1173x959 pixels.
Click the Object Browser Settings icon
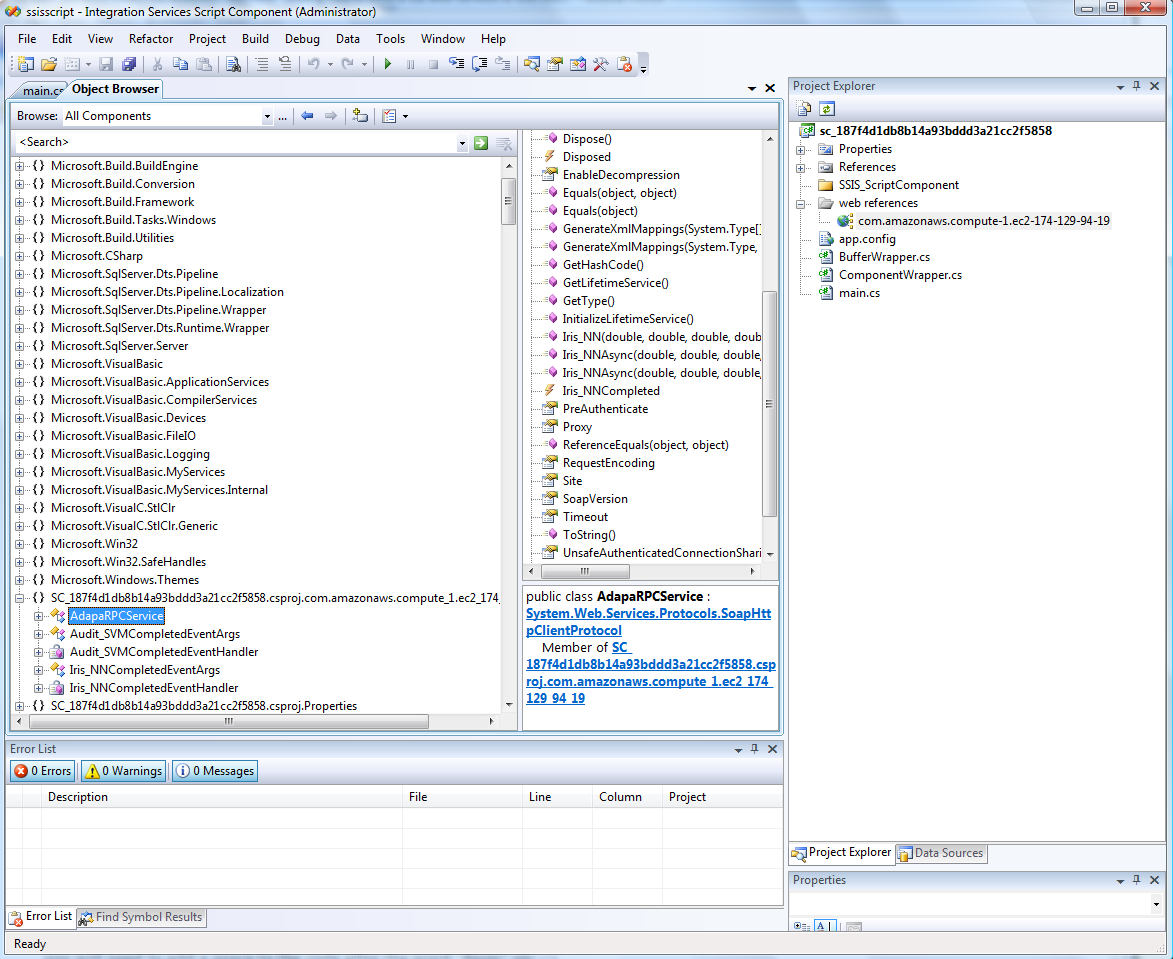tap(390, 116)
